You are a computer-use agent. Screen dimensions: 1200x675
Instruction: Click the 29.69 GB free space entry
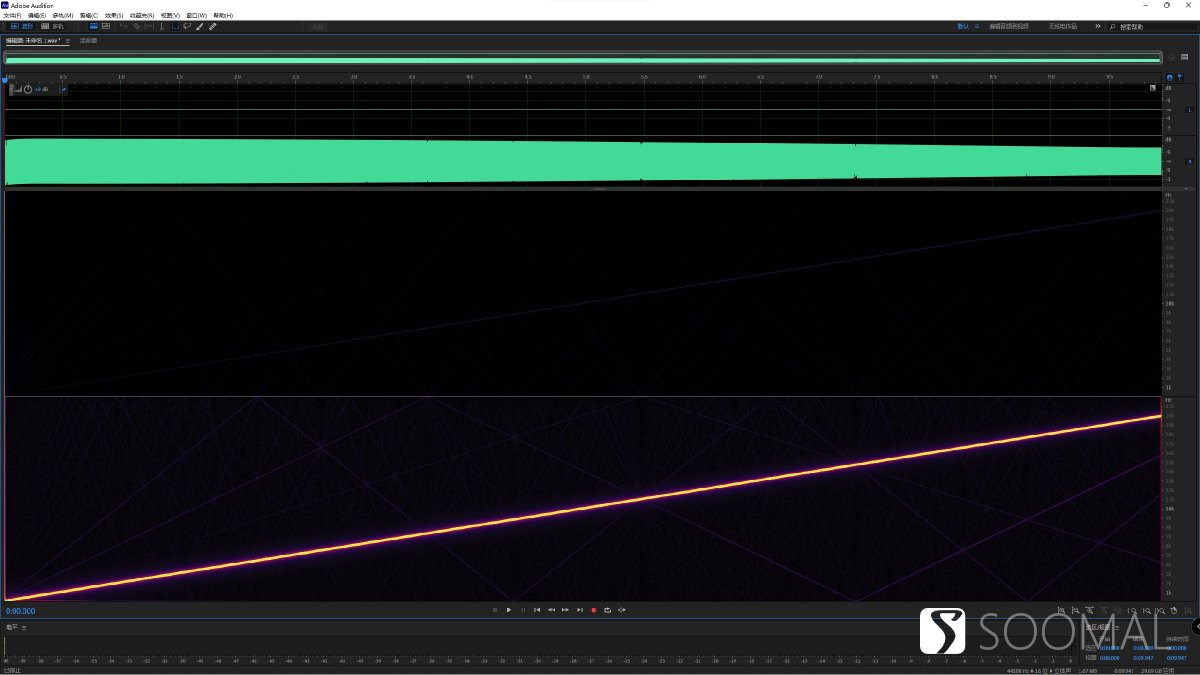click(1157, 671)
